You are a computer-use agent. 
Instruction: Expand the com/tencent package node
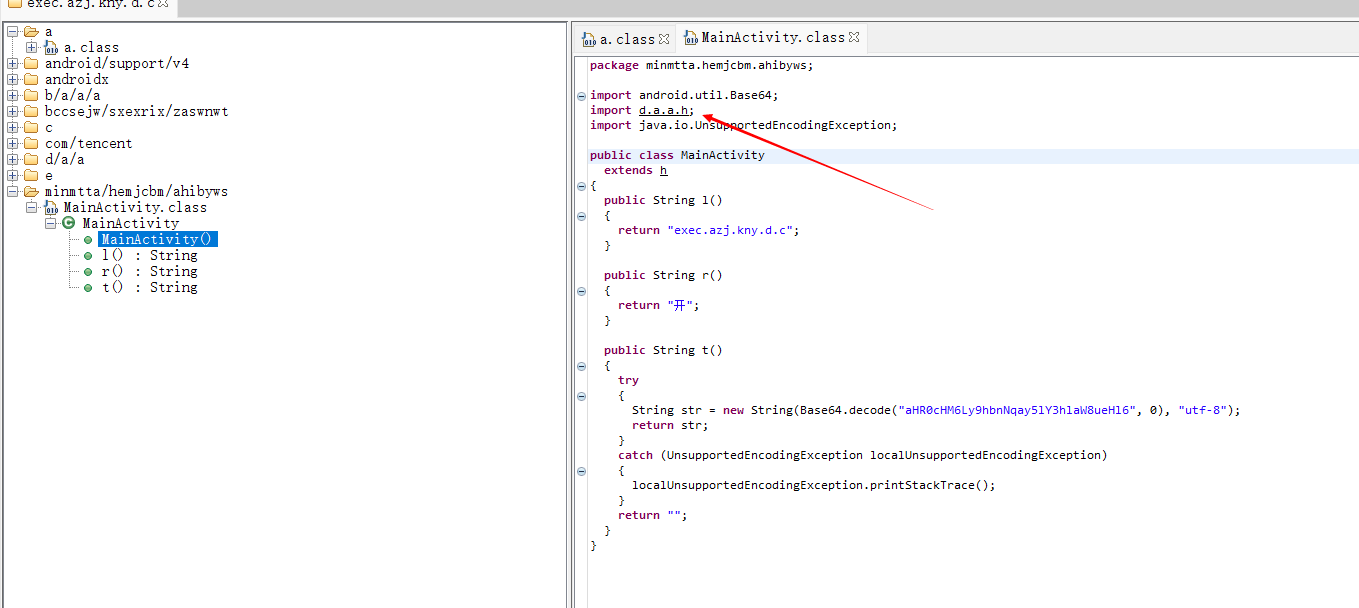click(13, 143)
